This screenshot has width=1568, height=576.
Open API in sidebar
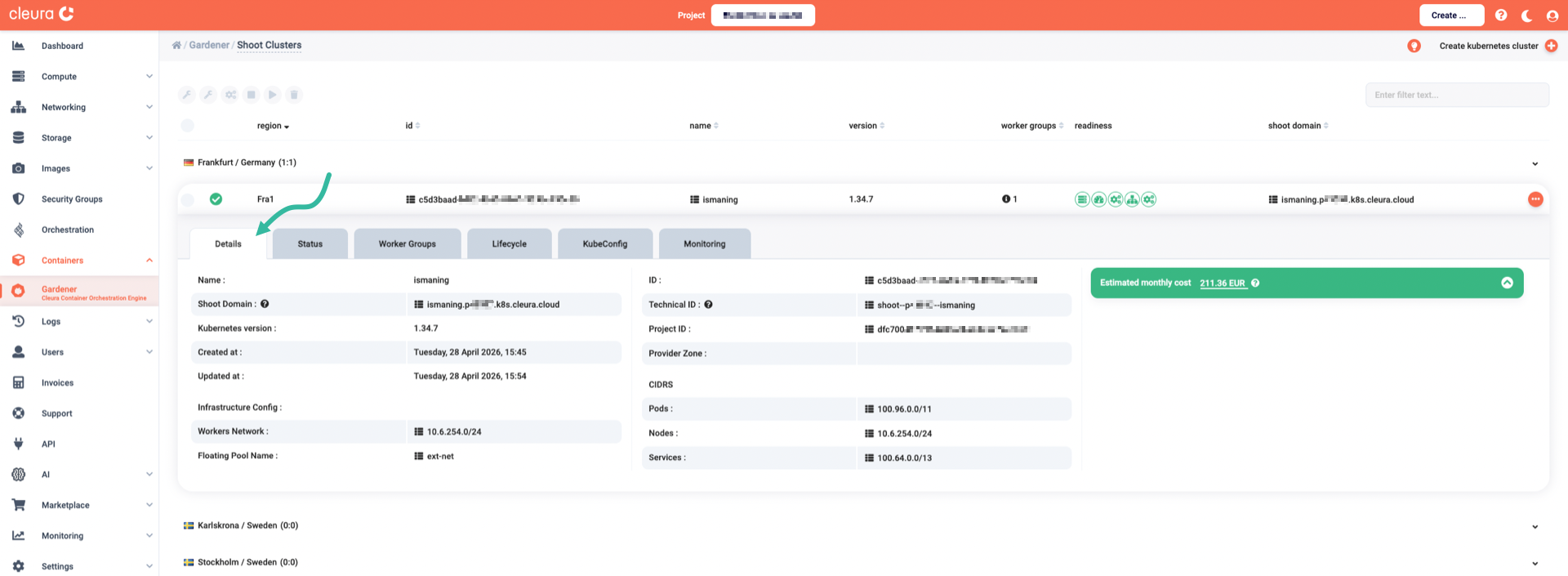[x=79, y=444]
